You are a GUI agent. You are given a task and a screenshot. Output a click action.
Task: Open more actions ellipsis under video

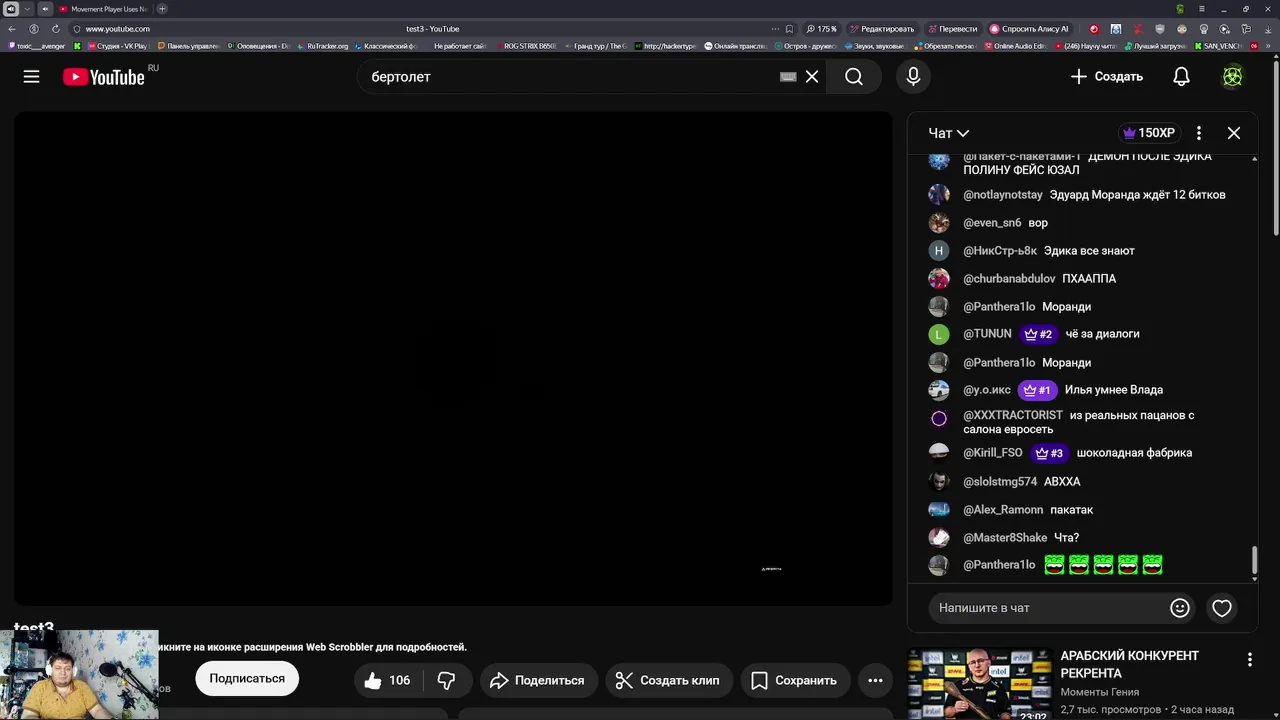point(875,680)
